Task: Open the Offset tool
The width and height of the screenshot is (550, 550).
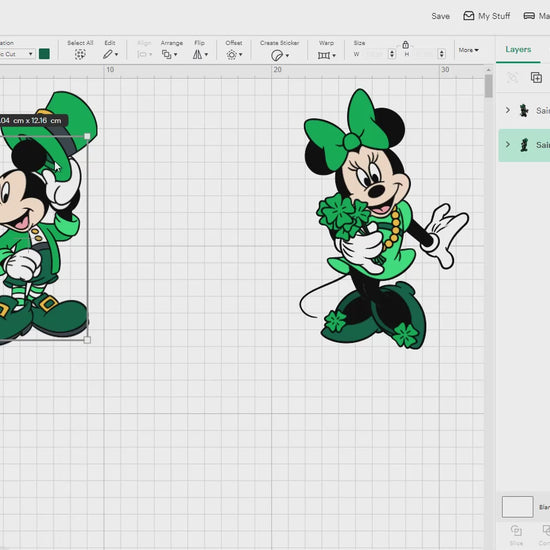Action: tap(232, 55)
